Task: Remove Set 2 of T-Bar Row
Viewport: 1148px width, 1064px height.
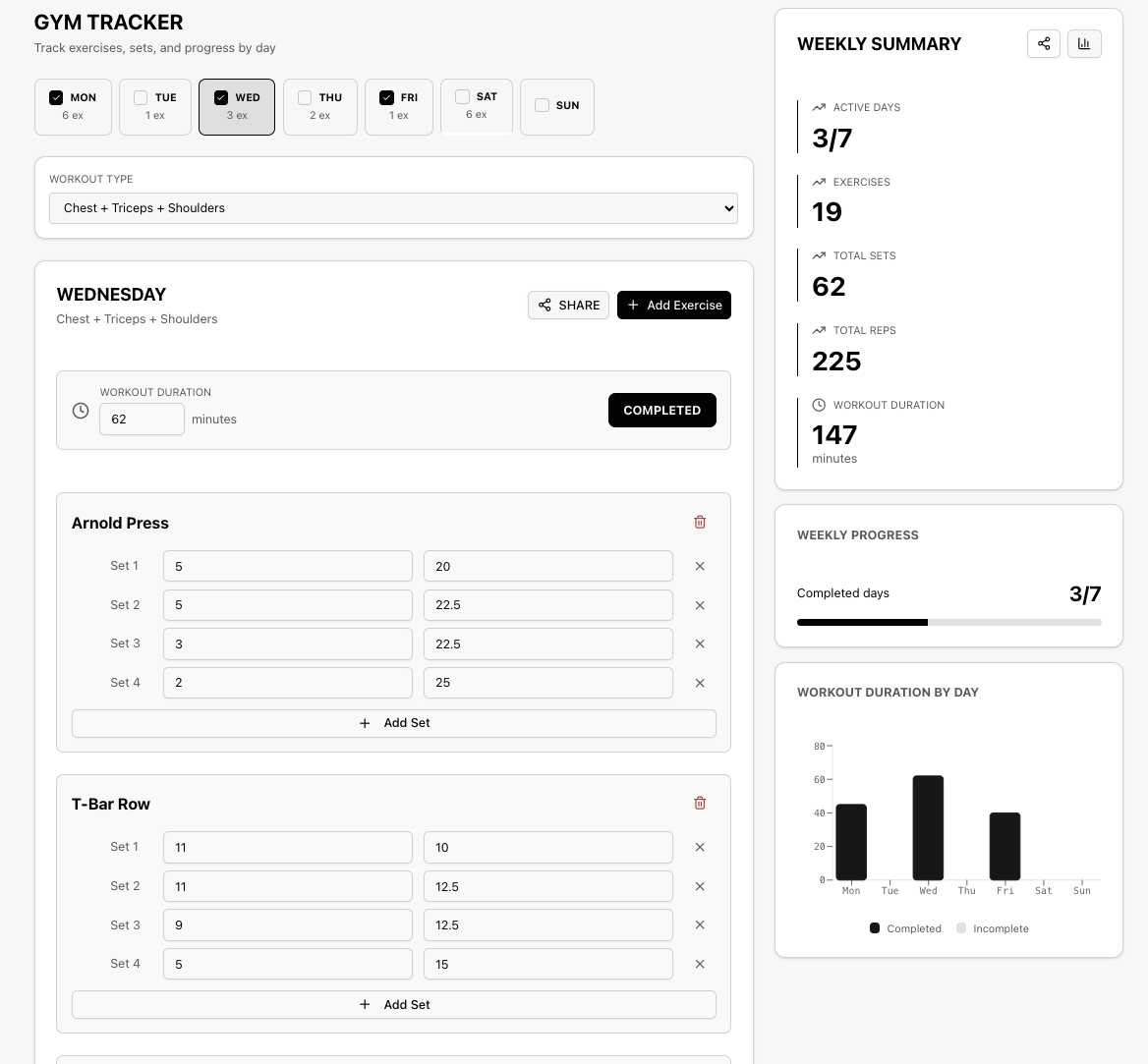Action: click(x=700, y=886)
